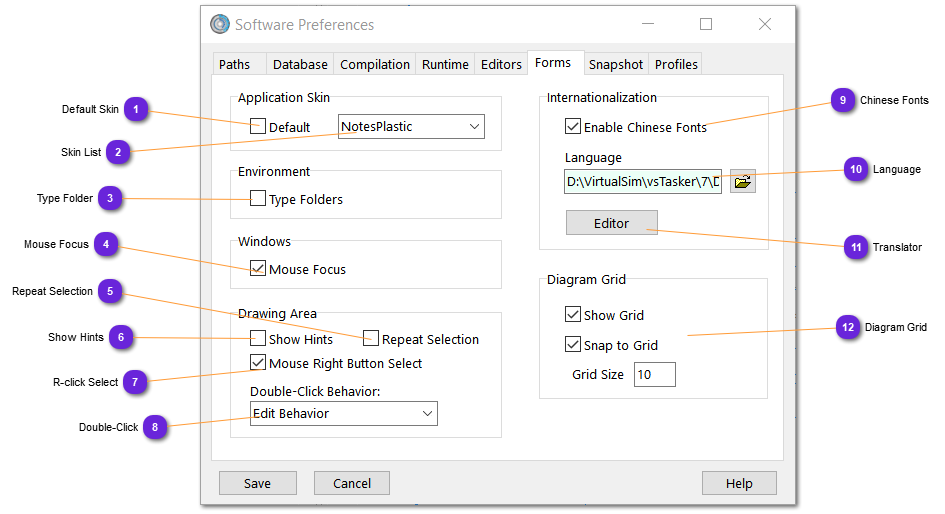Viewport: 945px width, 514px height.
Task: Click the Language path text field
Action: (642, 182)
